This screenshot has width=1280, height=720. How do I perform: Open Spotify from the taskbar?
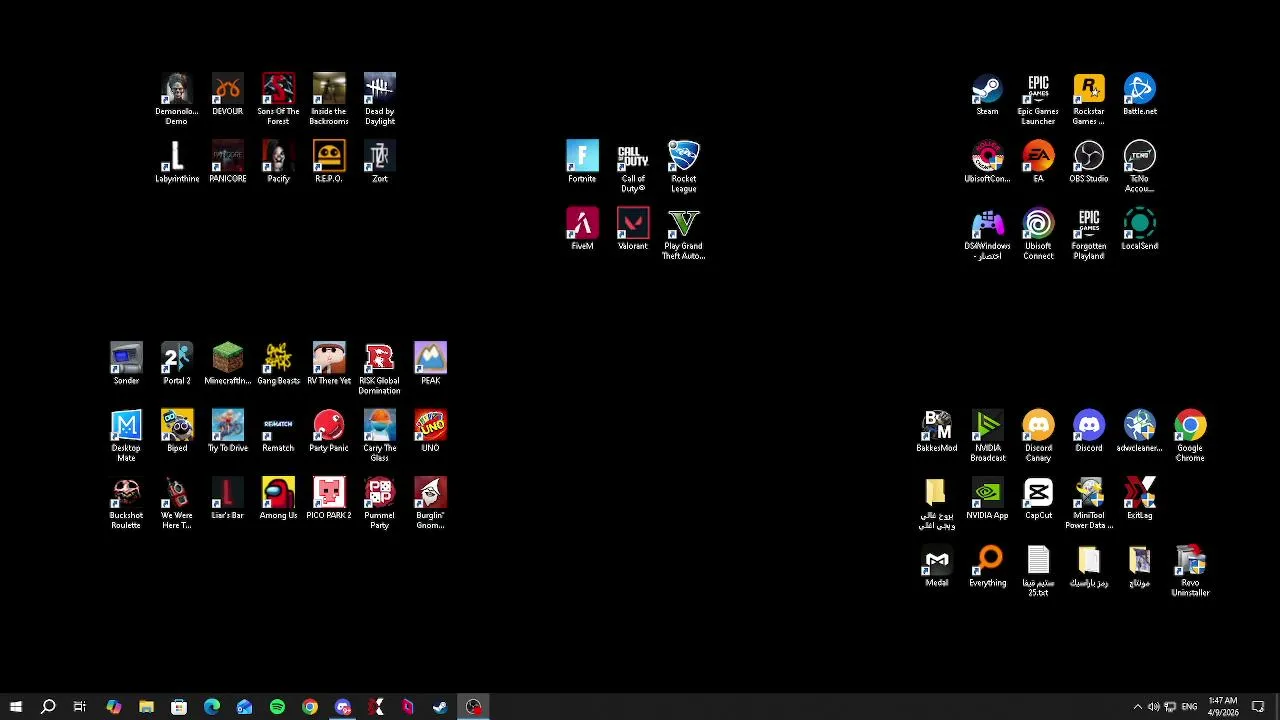tap(277, 707)
